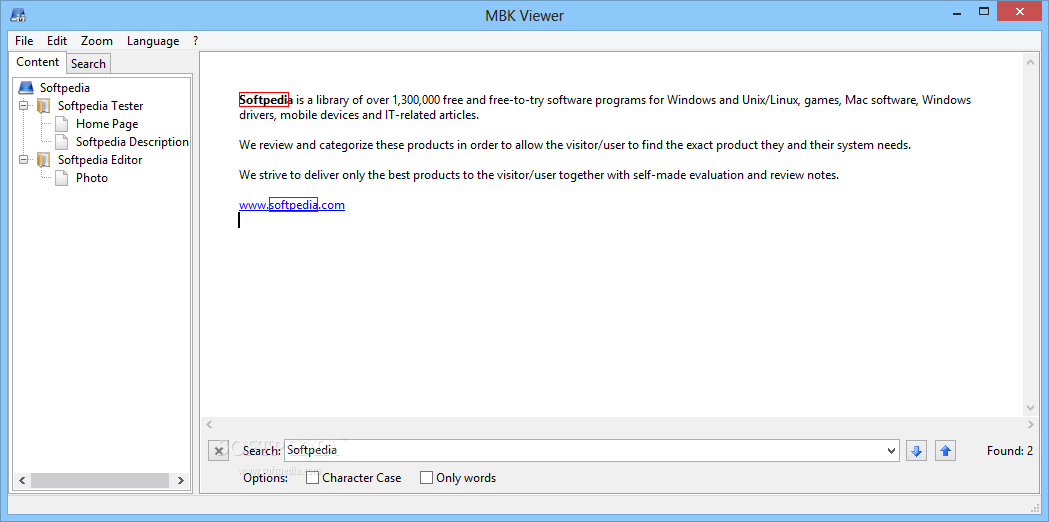Collapse the Softpedia Editor tree node
The height and width of the screenshot is (522, 1049).
click(24, 160)
